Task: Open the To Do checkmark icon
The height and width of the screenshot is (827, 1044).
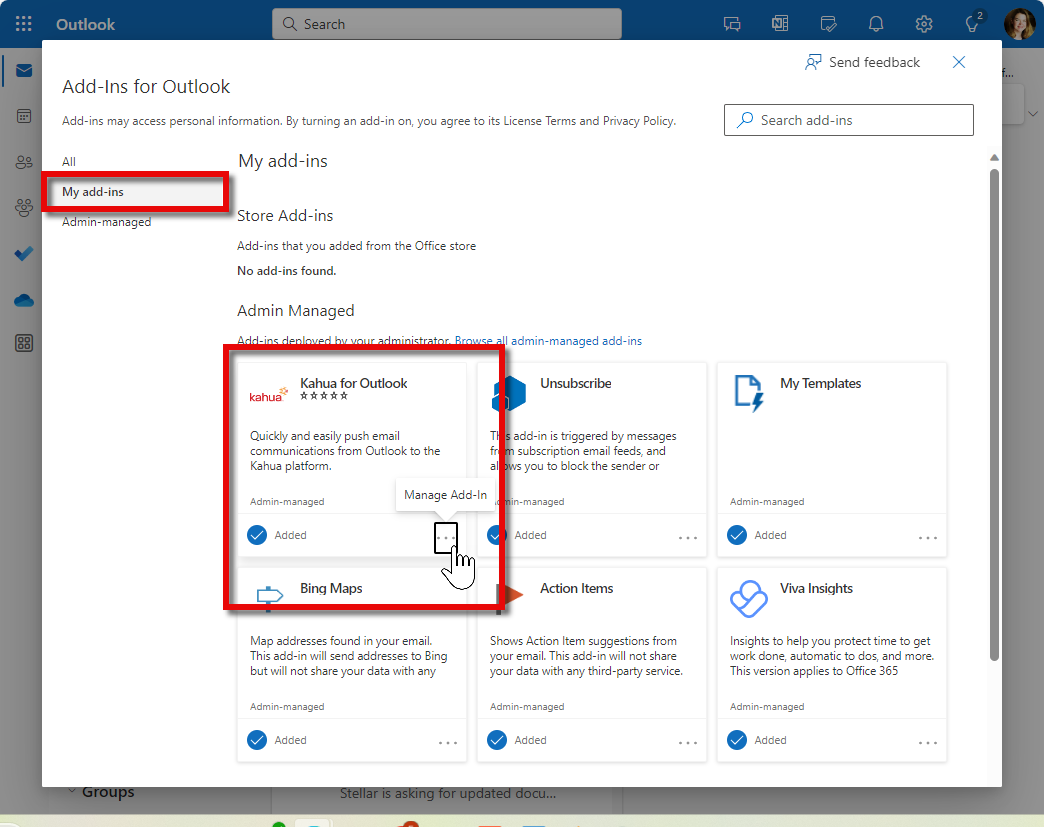Action: (24, 254)
